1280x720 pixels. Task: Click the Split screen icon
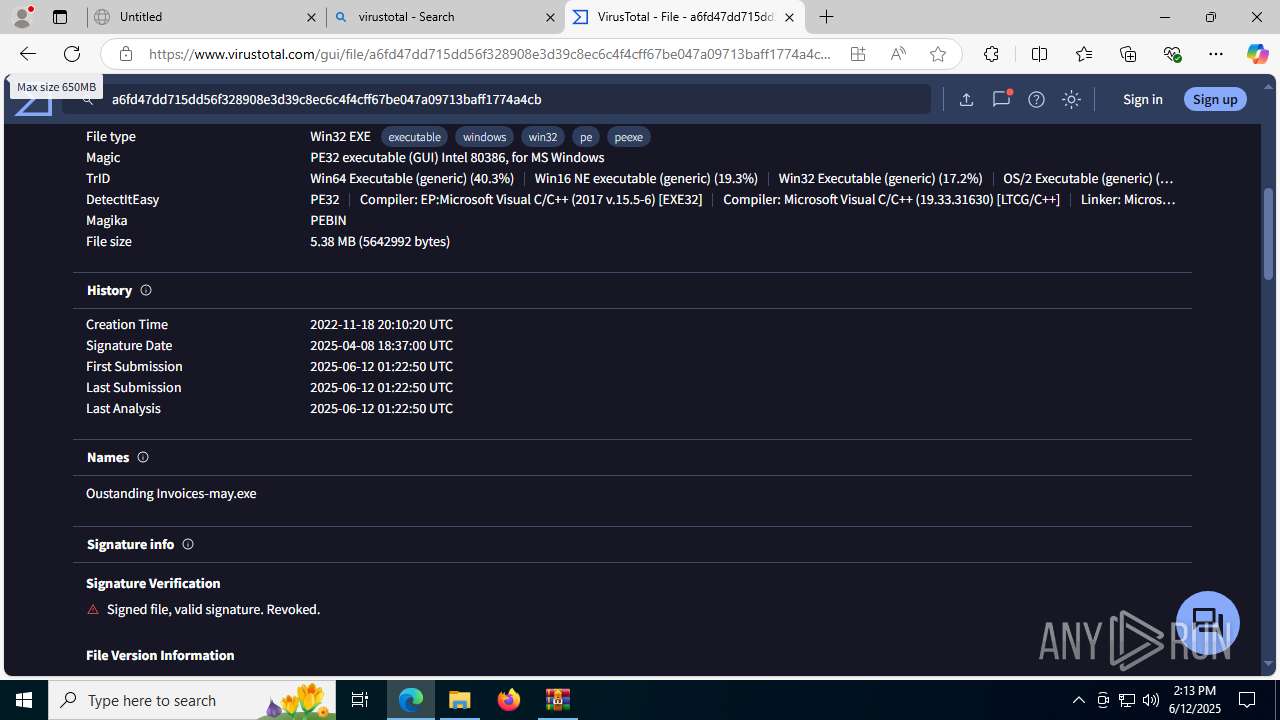pos(1039,54)
